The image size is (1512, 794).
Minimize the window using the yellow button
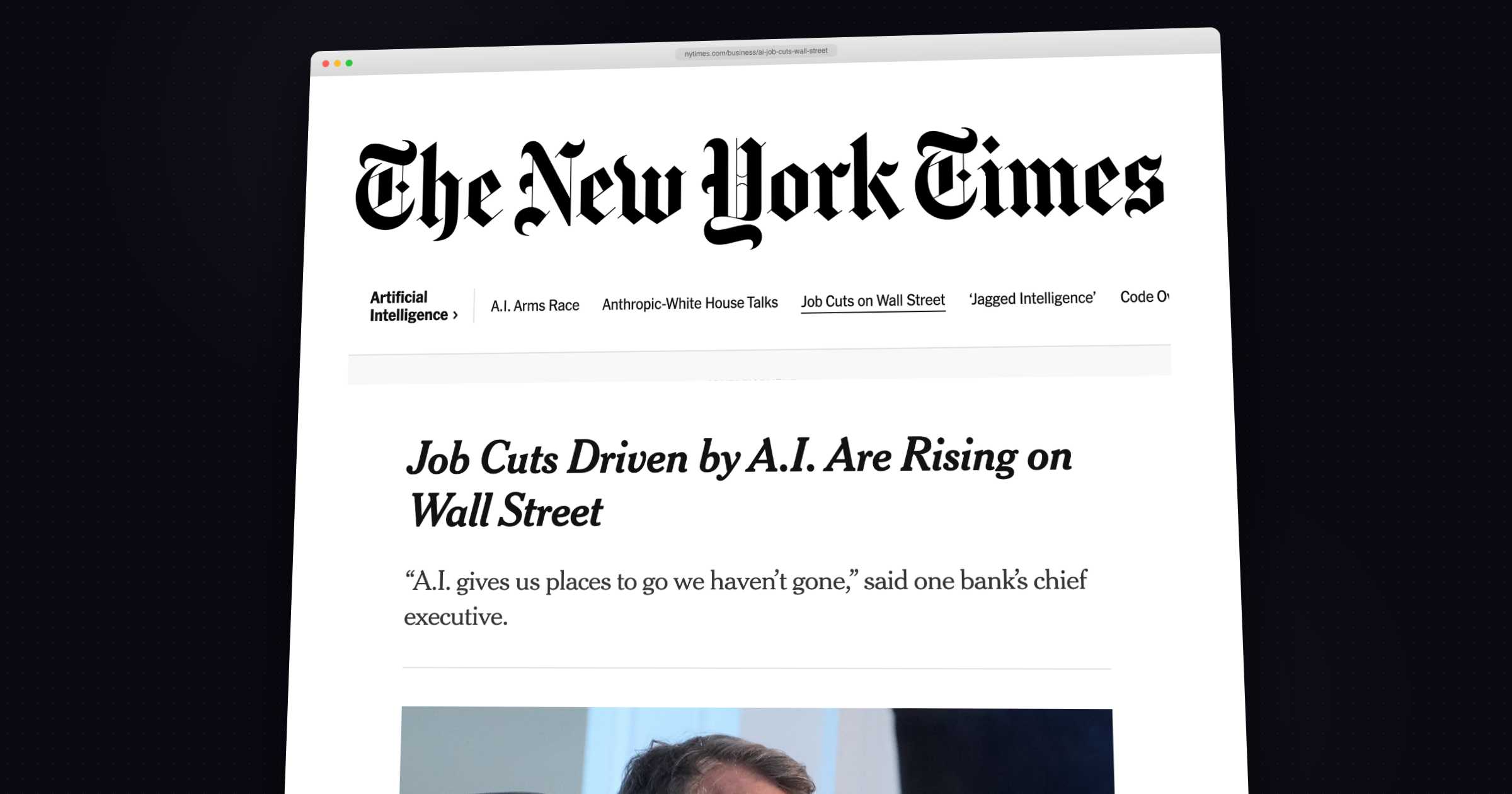click(338, 63)
